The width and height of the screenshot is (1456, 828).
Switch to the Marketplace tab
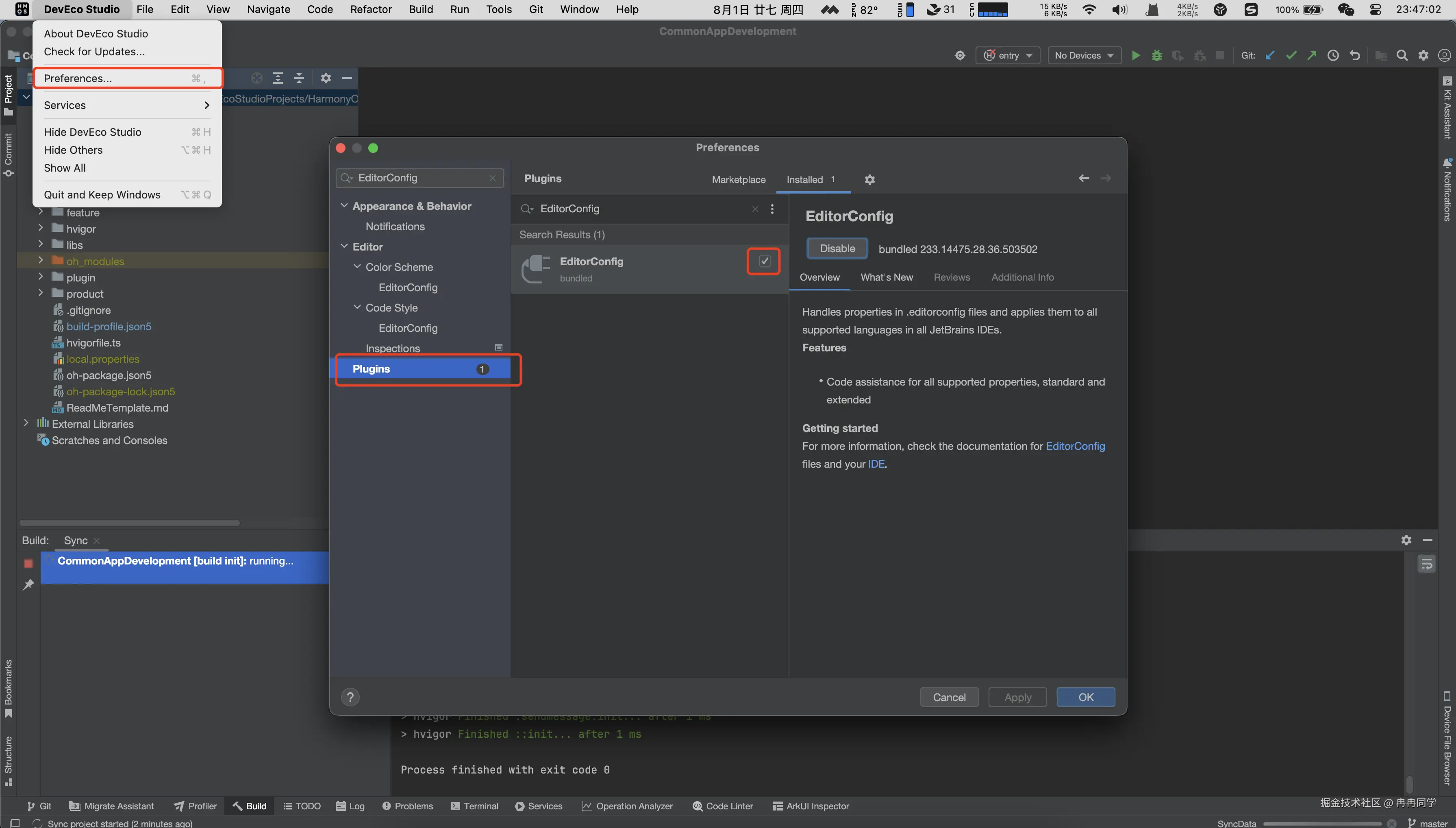point(738,180)
